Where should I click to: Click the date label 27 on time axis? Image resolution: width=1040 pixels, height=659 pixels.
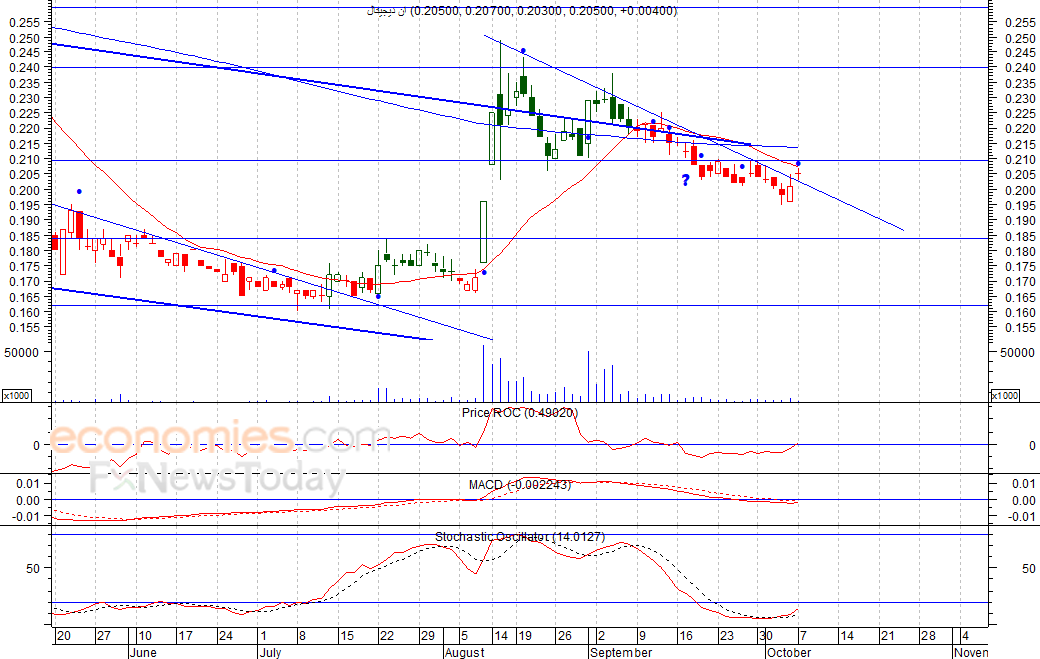(x=103, y=636)
